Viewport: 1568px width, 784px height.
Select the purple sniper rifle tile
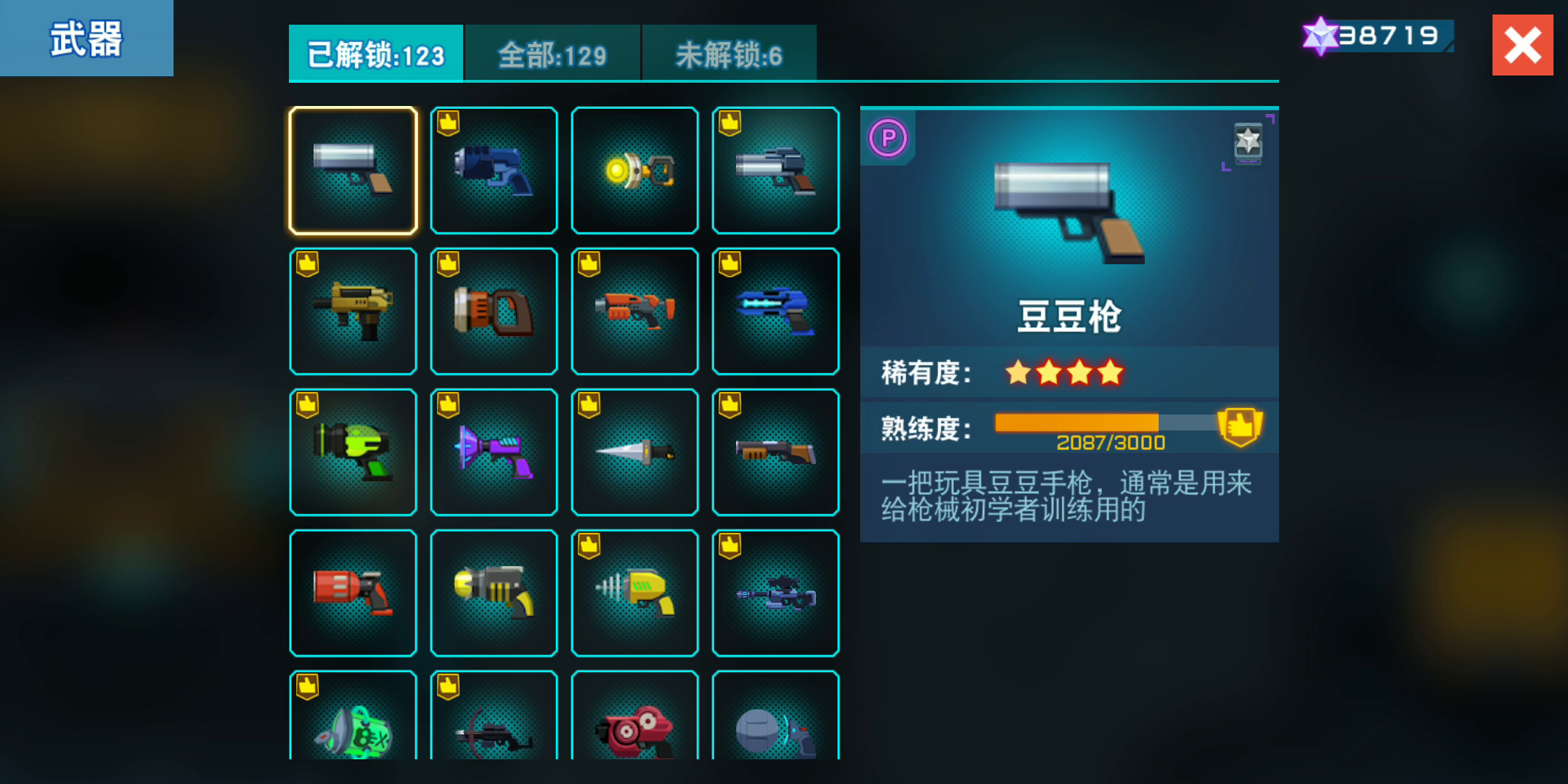pos(775,593)
